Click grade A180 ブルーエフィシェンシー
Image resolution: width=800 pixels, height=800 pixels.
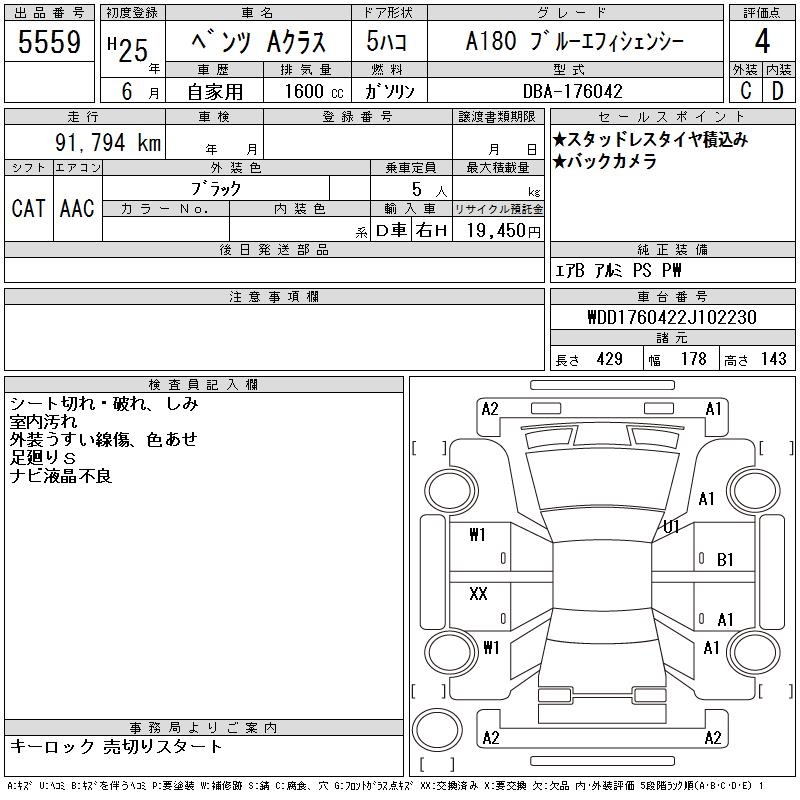pos(575,41)
